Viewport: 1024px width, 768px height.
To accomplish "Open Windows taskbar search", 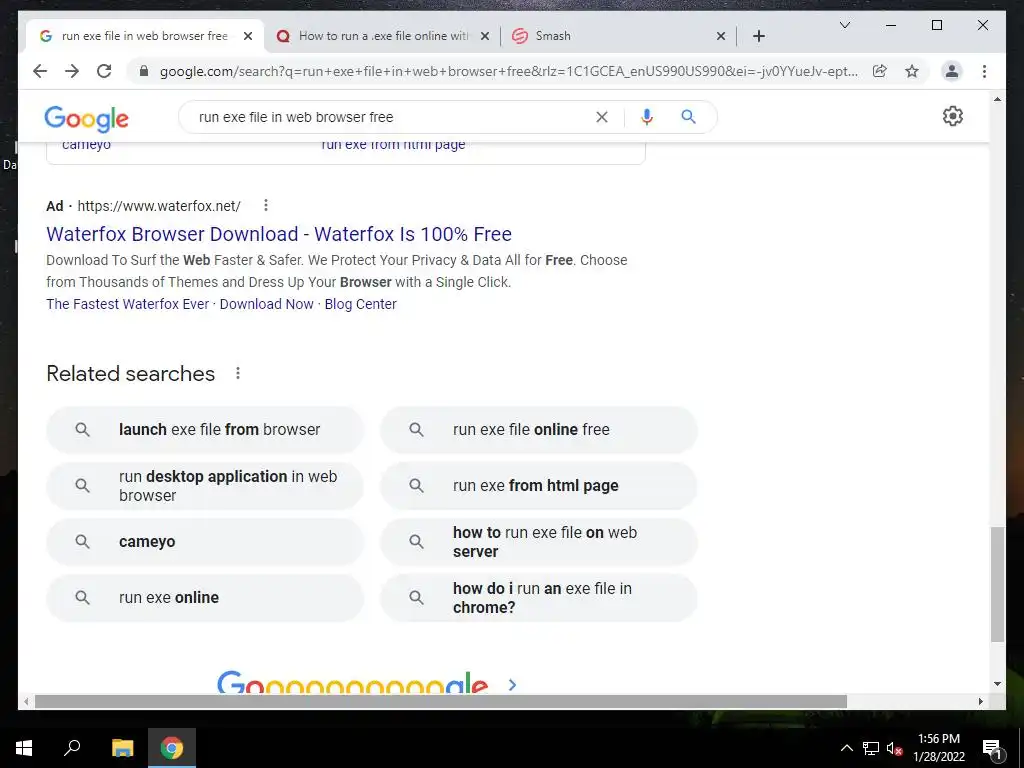I will 72,748.
